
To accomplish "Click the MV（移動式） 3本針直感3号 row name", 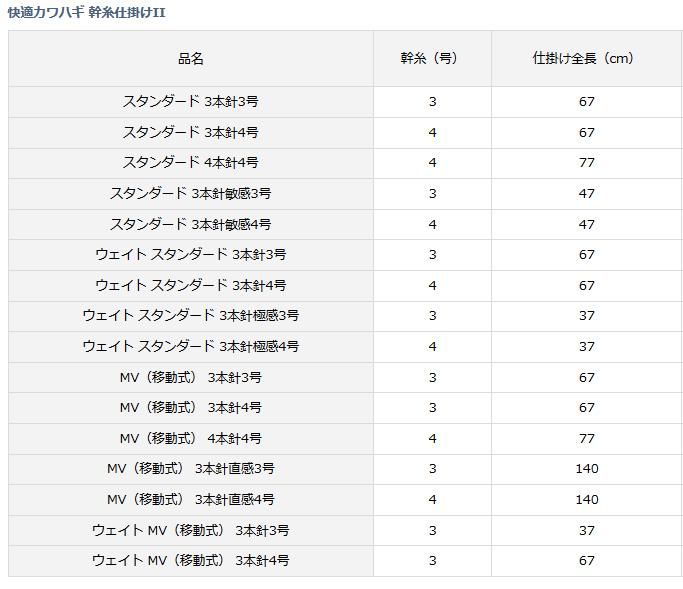I will pyautogui.click(x=191, y=469).
